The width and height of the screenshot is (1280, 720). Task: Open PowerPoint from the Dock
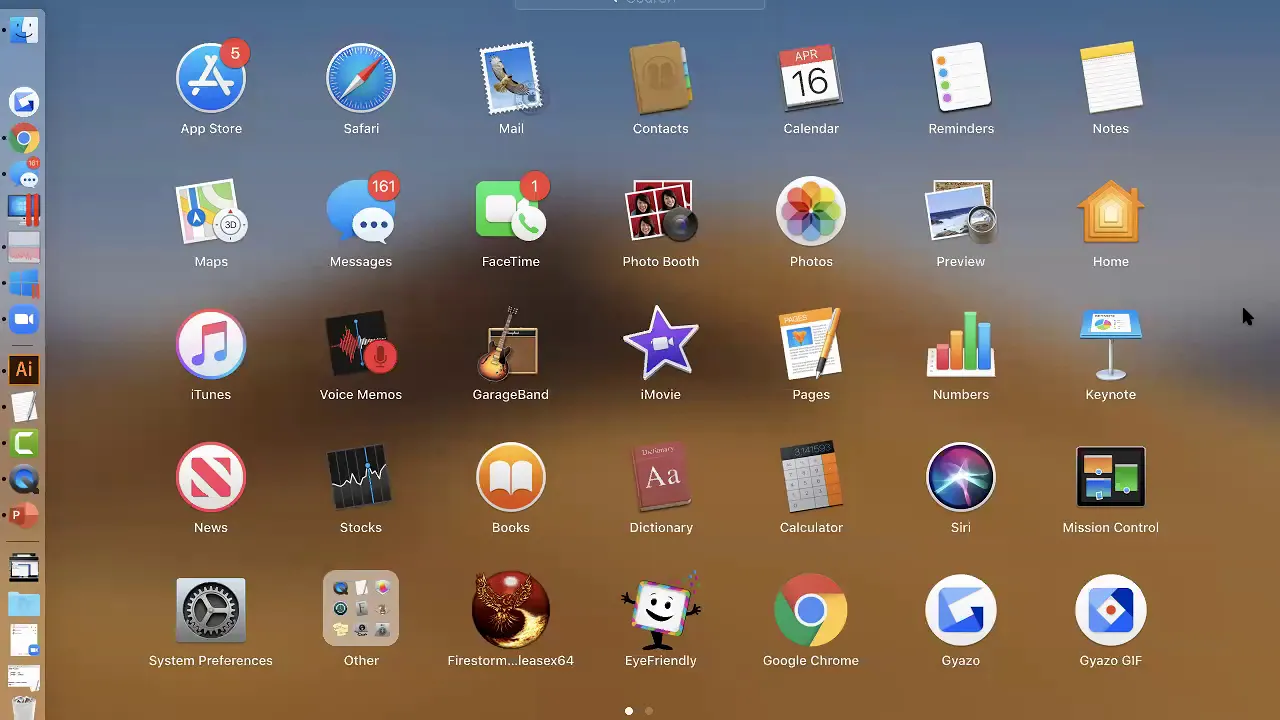coord(24,516)
